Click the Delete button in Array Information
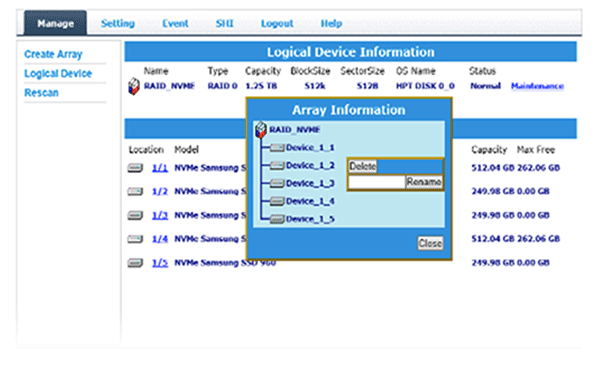Screen dimensions: 600x384 click(x=362, y=166)
